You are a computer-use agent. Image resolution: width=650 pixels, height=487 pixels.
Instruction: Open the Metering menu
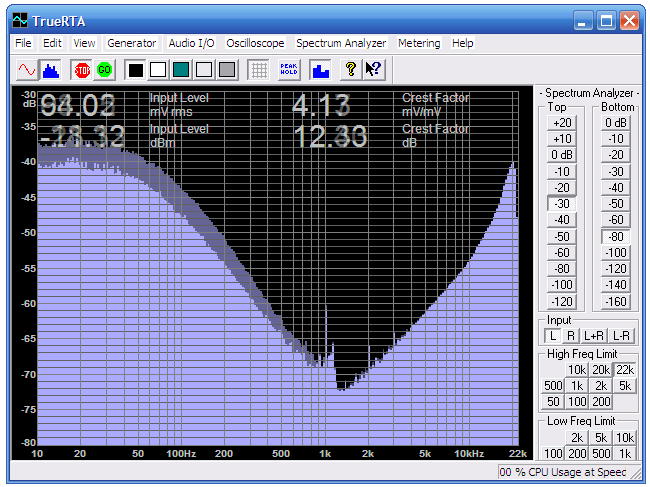(418, 43)
